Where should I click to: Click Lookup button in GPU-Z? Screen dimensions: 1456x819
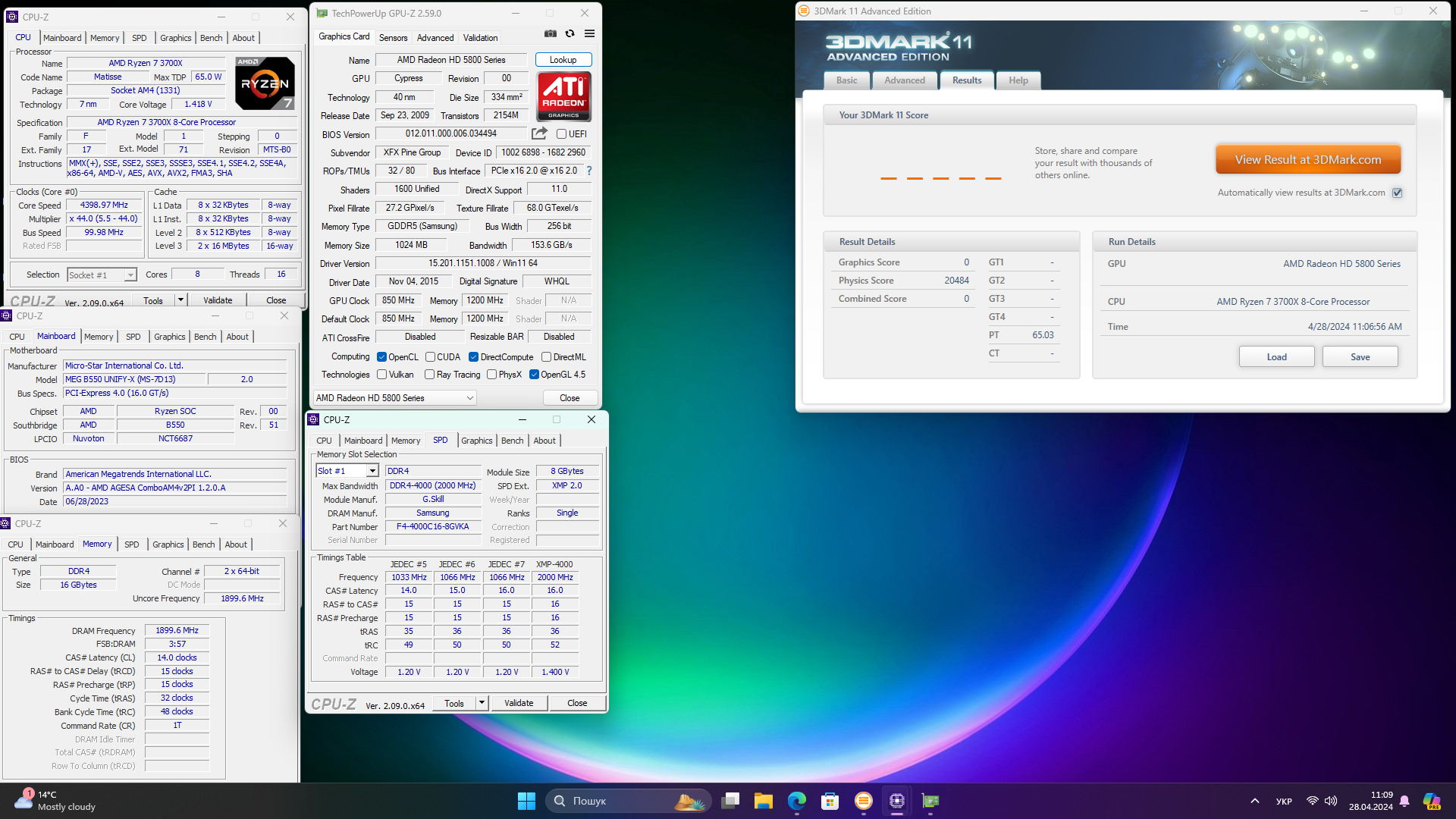point(563,60)
